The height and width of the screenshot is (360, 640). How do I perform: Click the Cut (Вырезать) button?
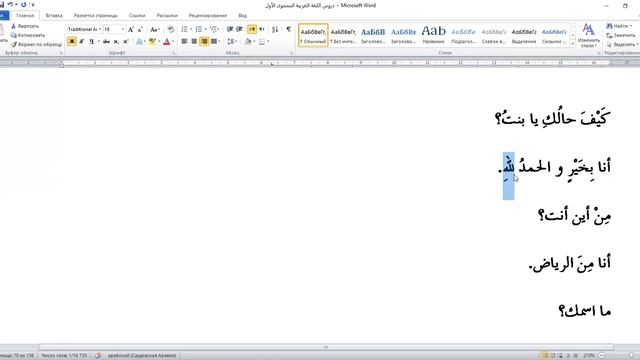tap(25, 26)
